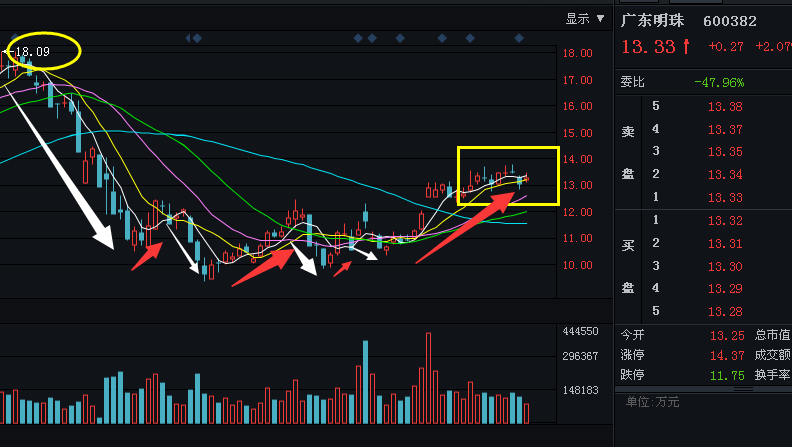Click the 18.00 price axis label
Screen dimensions: 792x447
577,53
